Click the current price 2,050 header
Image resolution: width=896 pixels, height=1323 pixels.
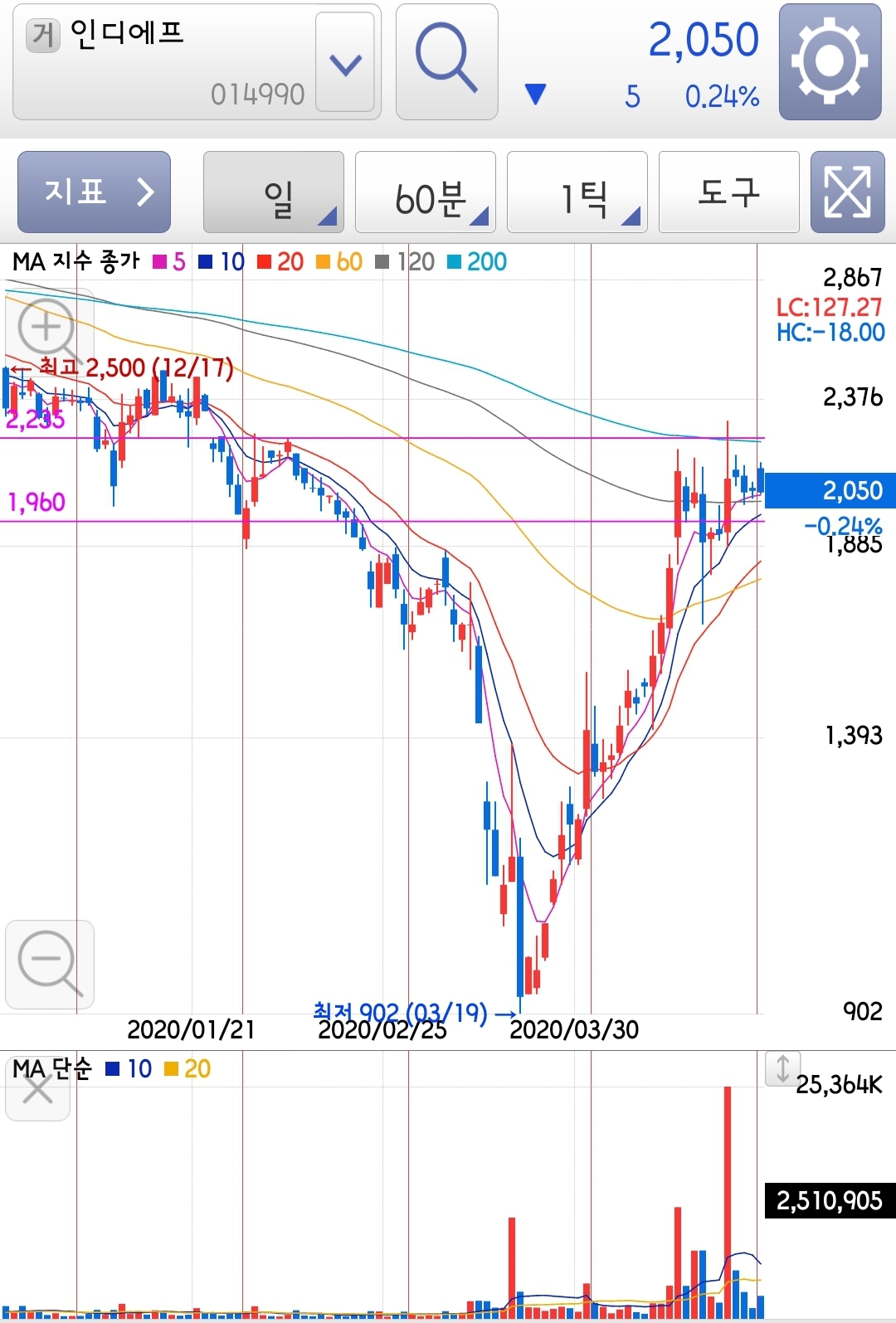704,40
